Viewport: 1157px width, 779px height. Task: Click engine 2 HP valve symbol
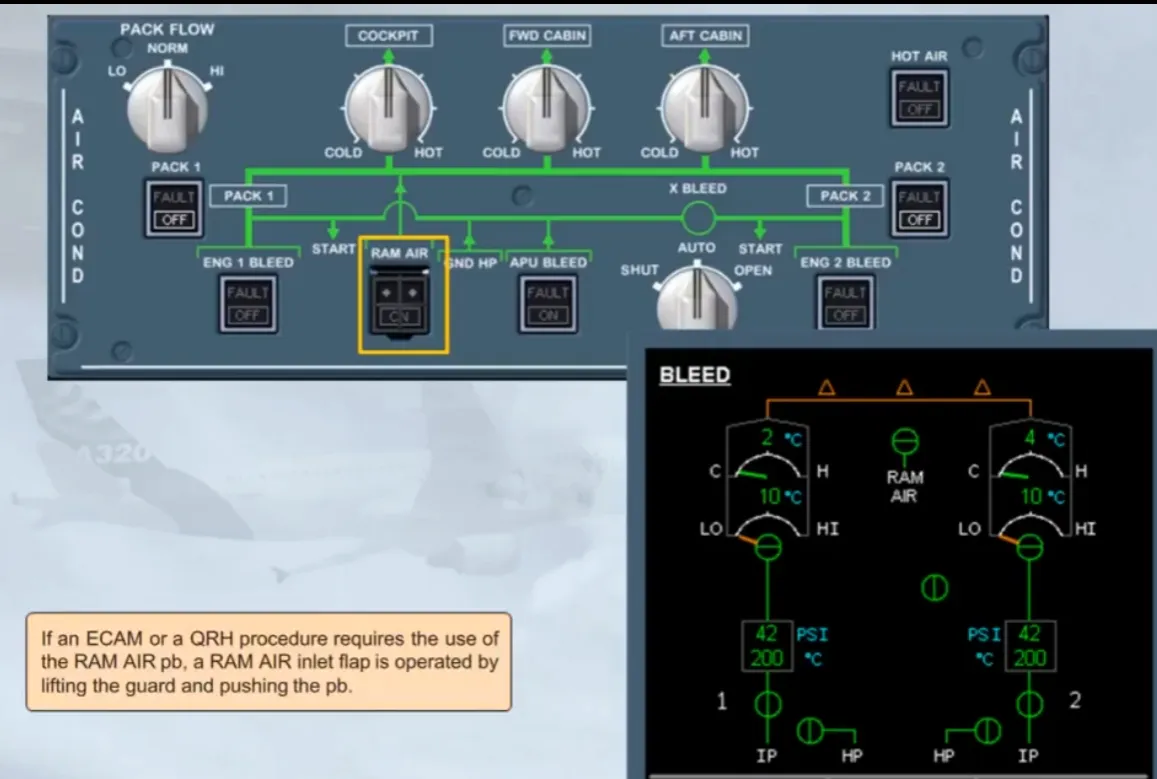point(987,731)
